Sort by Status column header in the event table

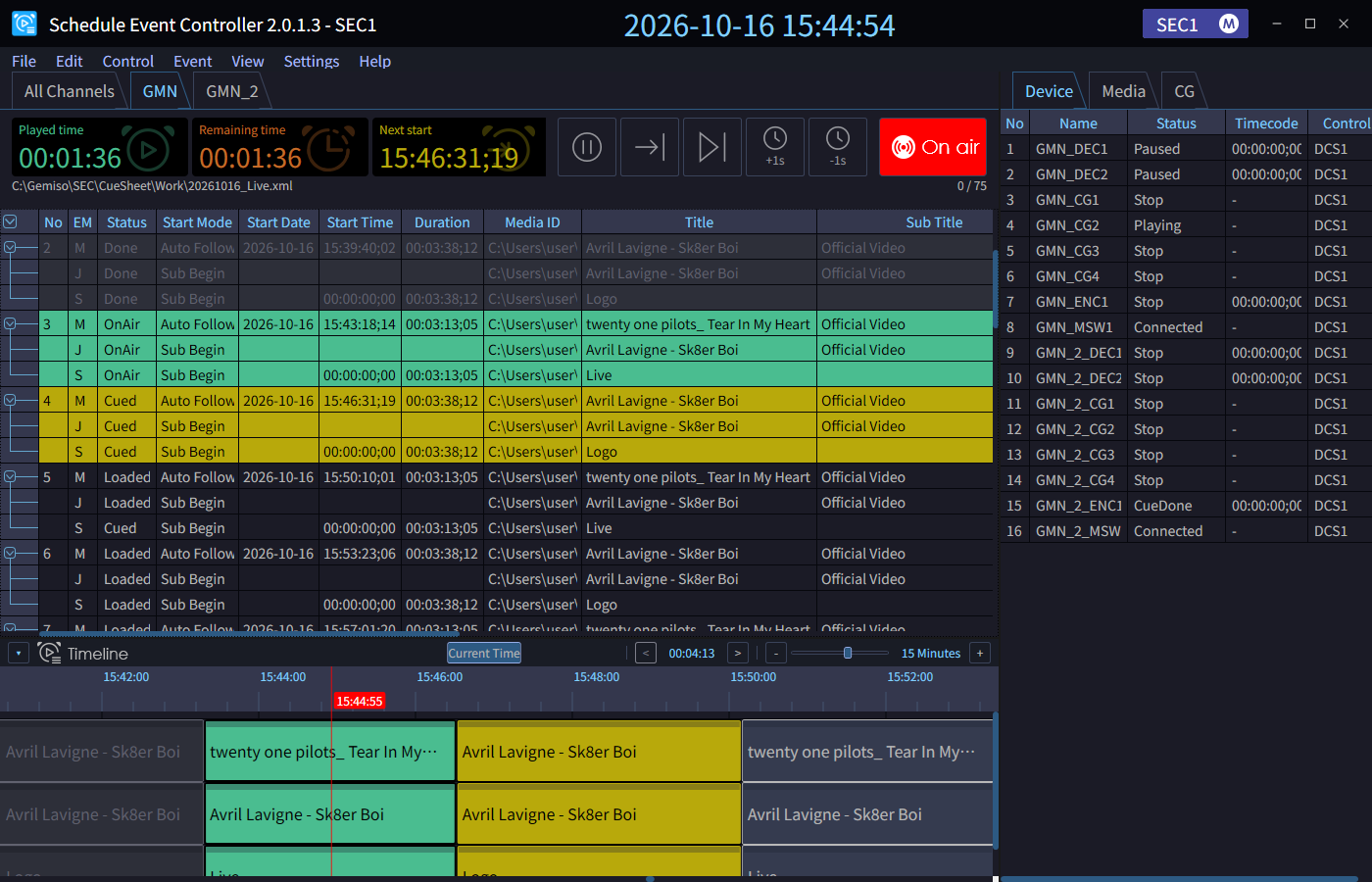click(x=126, y=222)
